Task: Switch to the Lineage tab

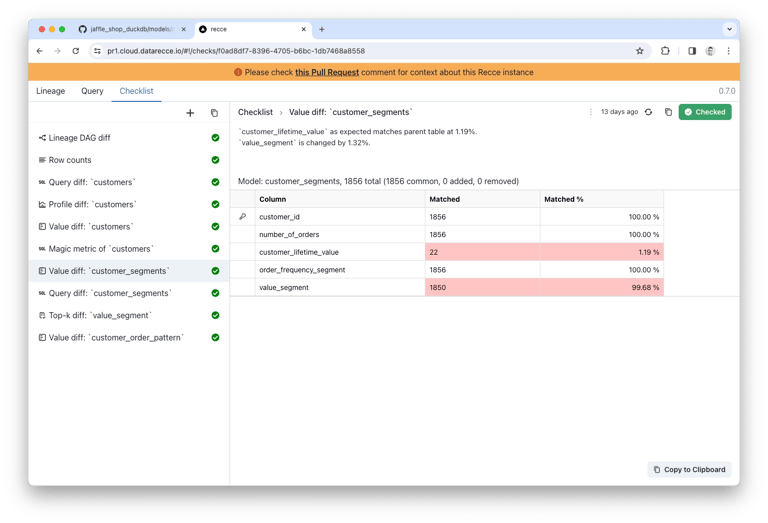Action: [x=50, y=91]
